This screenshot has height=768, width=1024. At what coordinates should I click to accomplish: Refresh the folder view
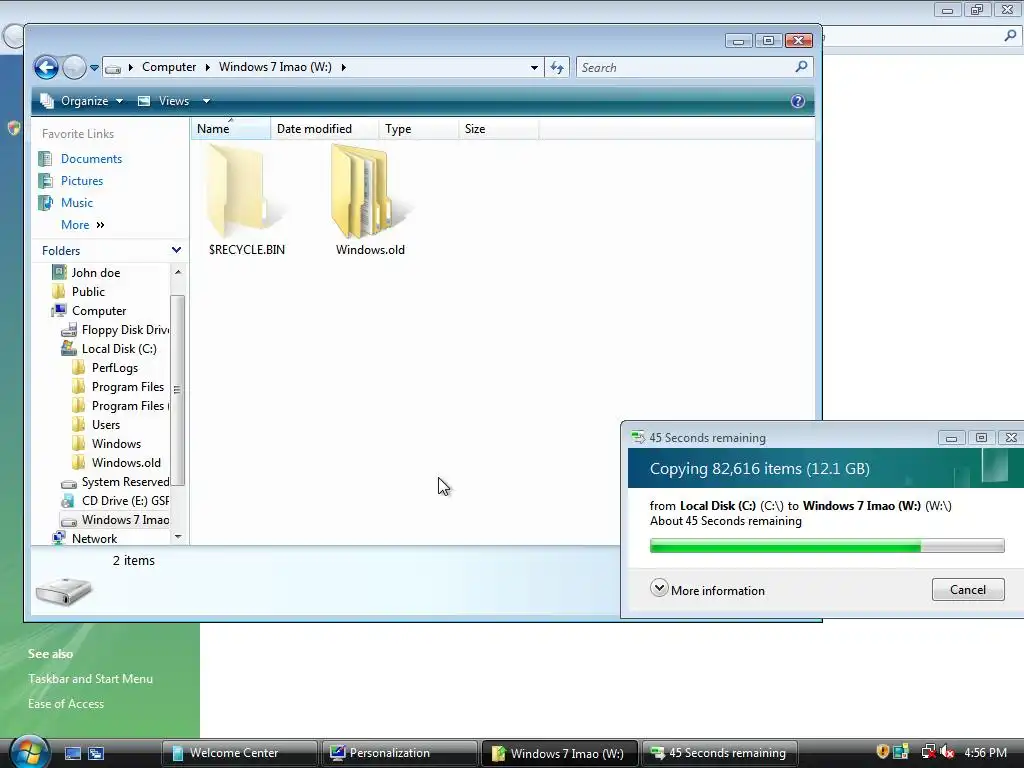[557, 67]
